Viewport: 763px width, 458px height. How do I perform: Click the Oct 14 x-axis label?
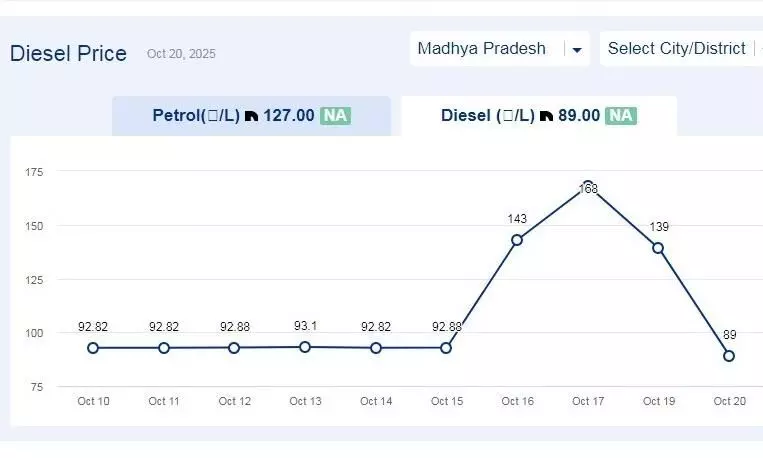(x=376, y=402)
